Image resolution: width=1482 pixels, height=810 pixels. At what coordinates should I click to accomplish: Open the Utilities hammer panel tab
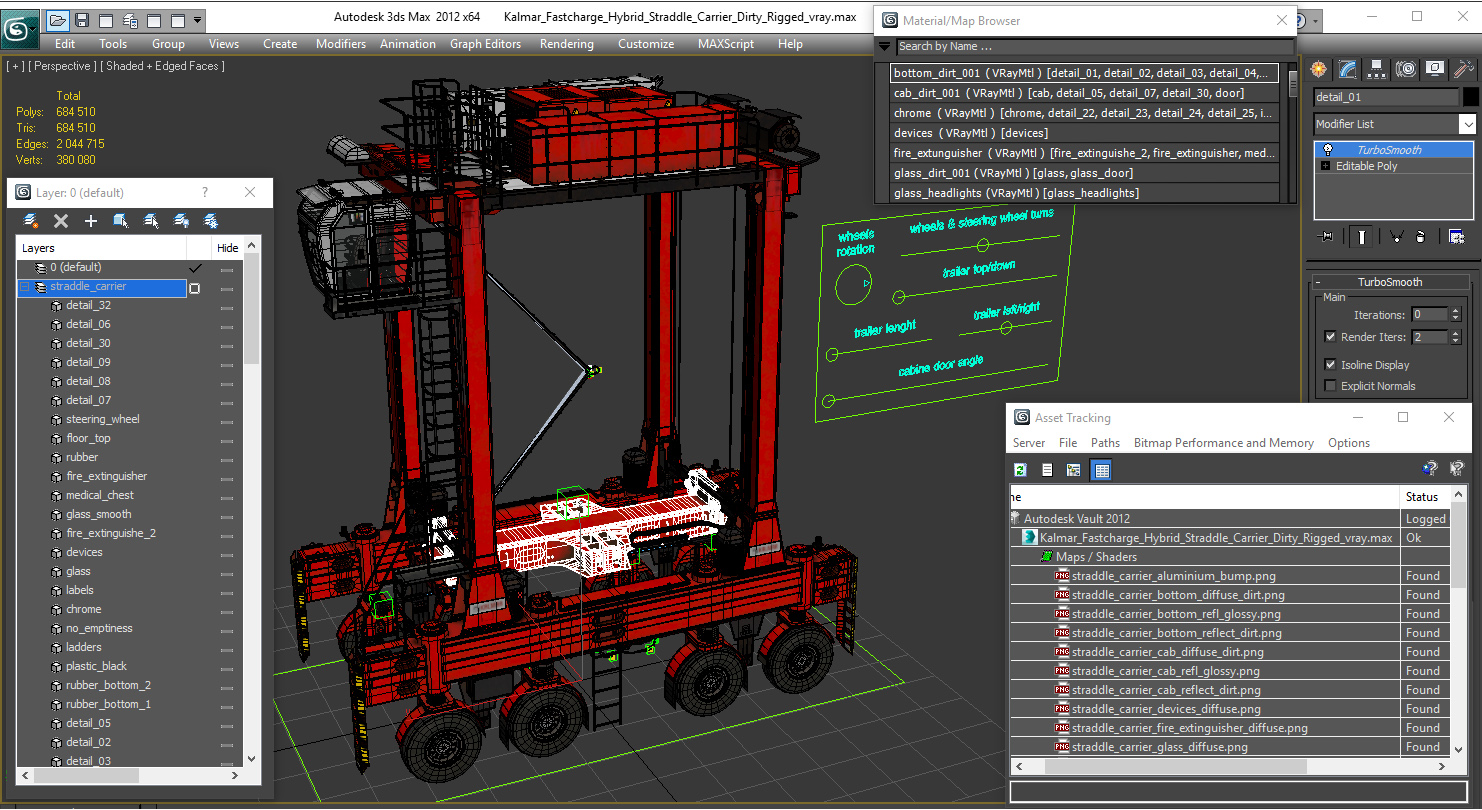1463,69
